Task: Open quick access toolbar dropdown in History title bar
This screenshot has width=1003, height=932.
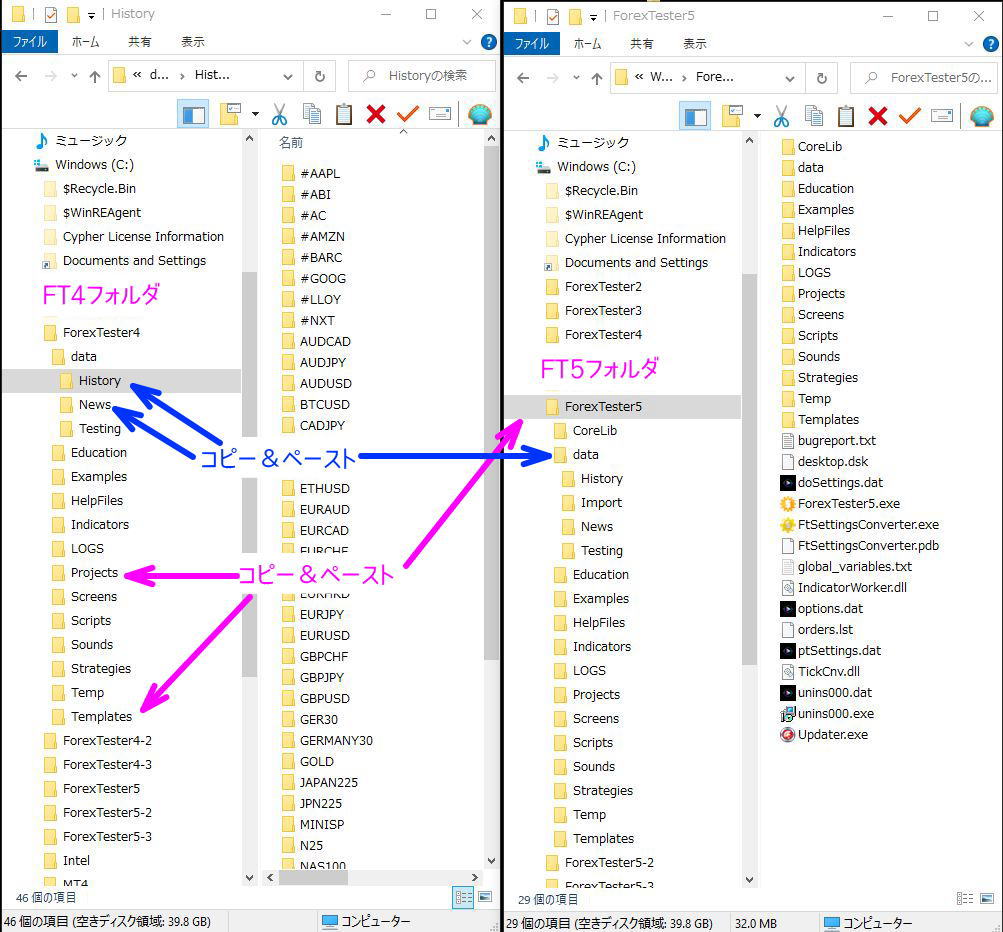Action: tap(91, 15)
